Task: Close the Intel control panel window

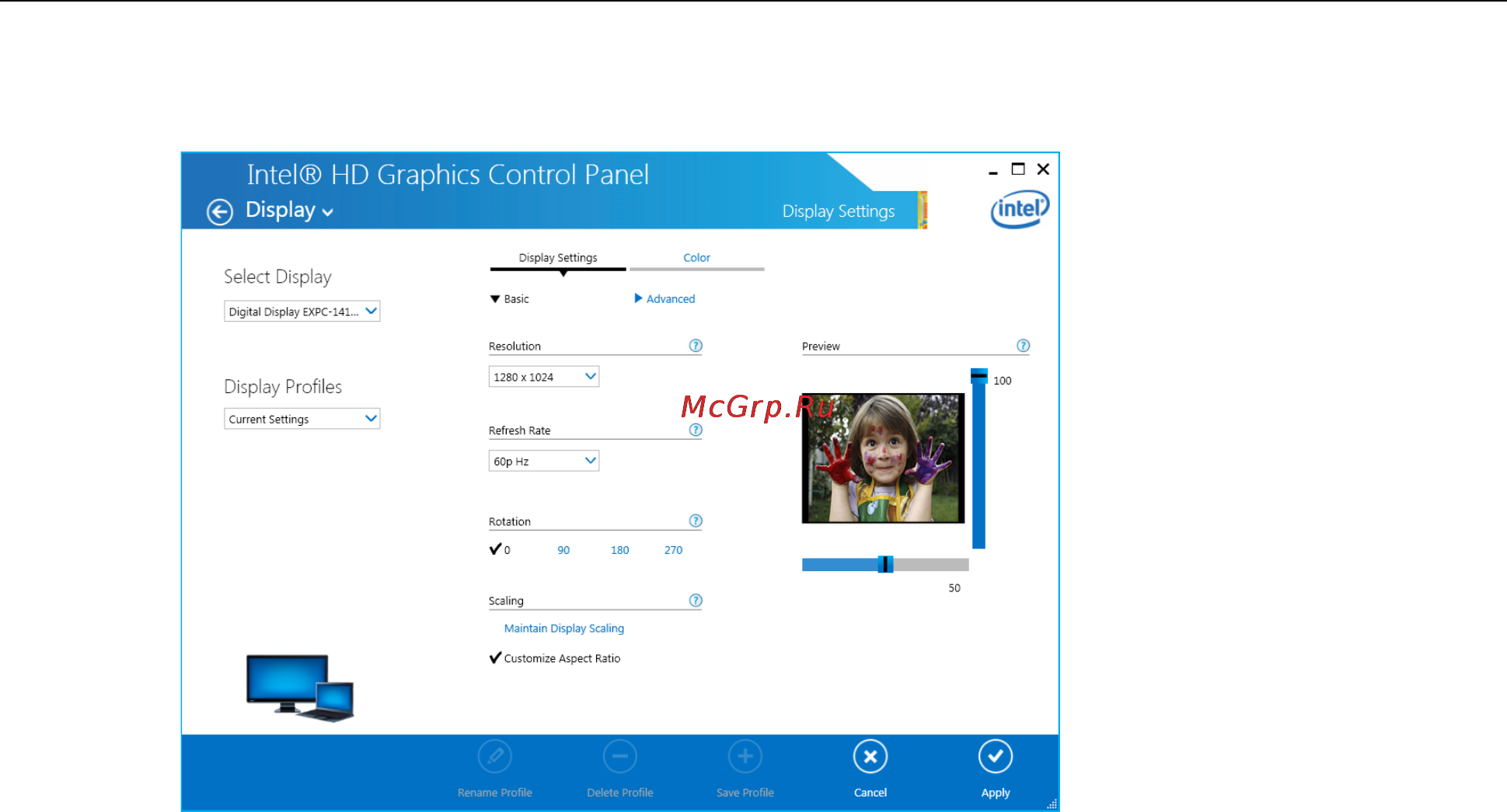Action: (x=1043, y=169)
